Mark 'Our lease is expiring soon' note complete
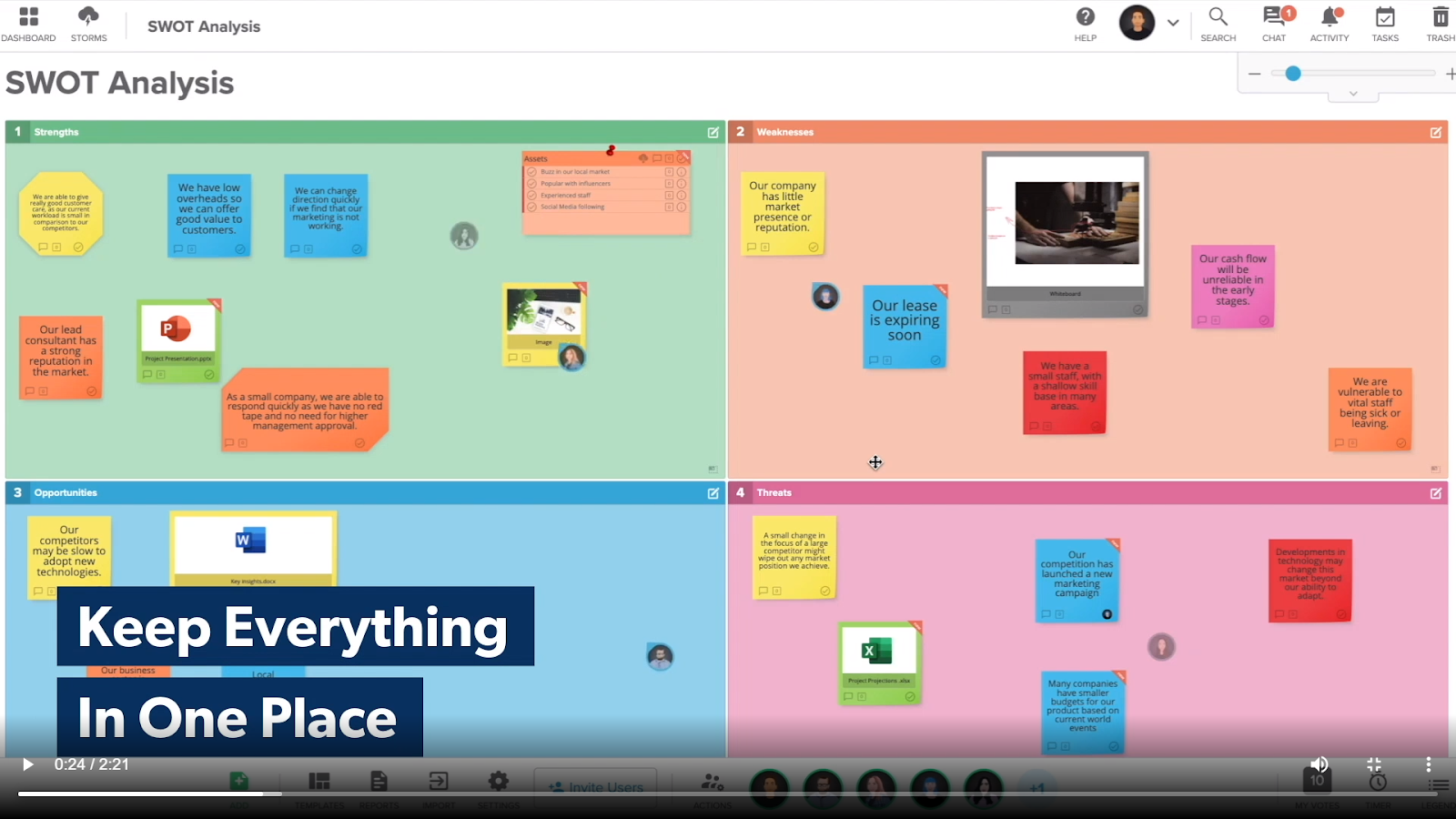 (x=935, y=360)
